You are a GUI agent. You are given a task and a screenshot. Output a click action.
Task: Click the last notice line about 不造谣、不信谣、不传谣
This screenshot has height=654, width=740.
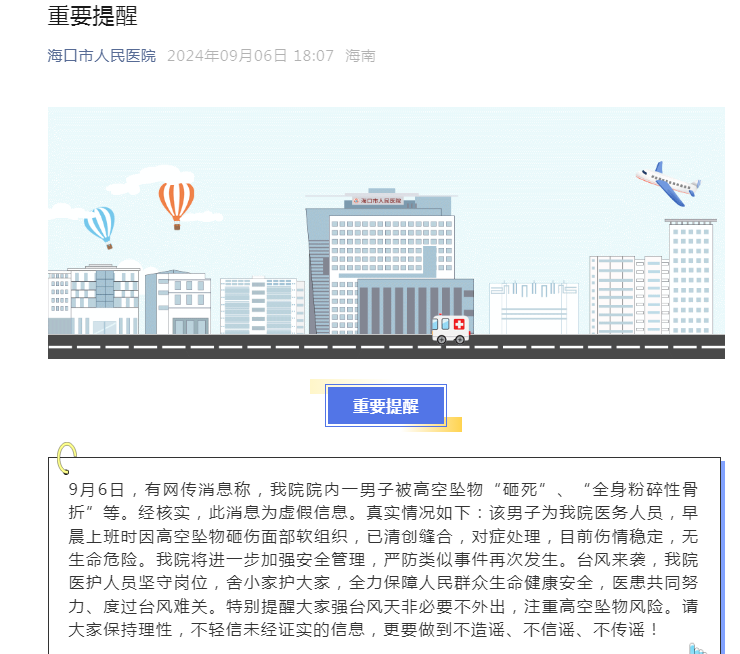coord(364,630)
